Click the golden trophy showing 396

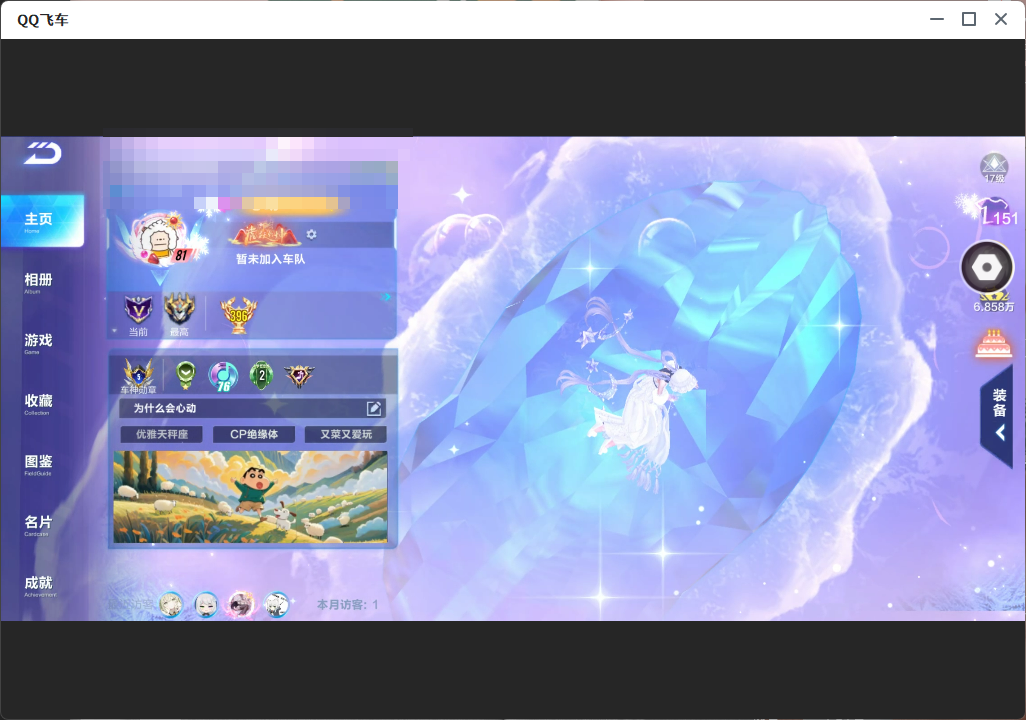click(239, 315)
